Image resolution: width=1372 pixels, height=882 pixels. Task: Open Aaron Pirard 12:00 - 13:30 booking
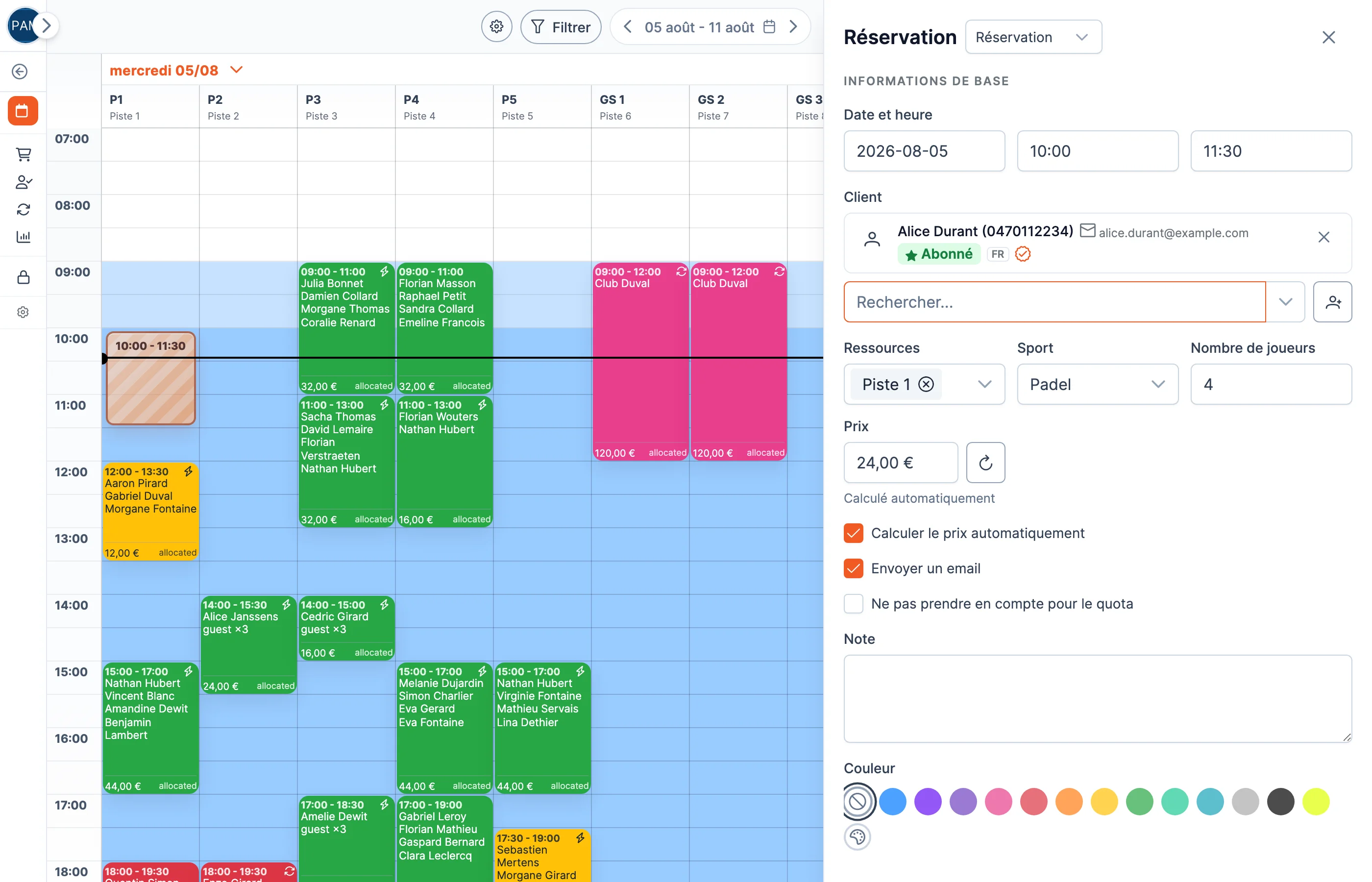[150, 512]
